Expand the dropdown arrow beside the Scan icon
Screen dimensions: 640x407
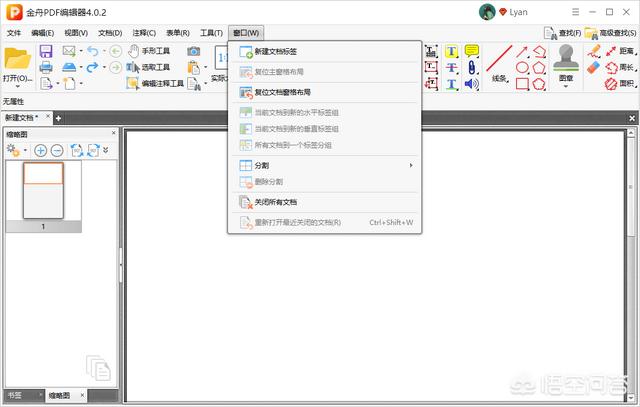point(81,67)
